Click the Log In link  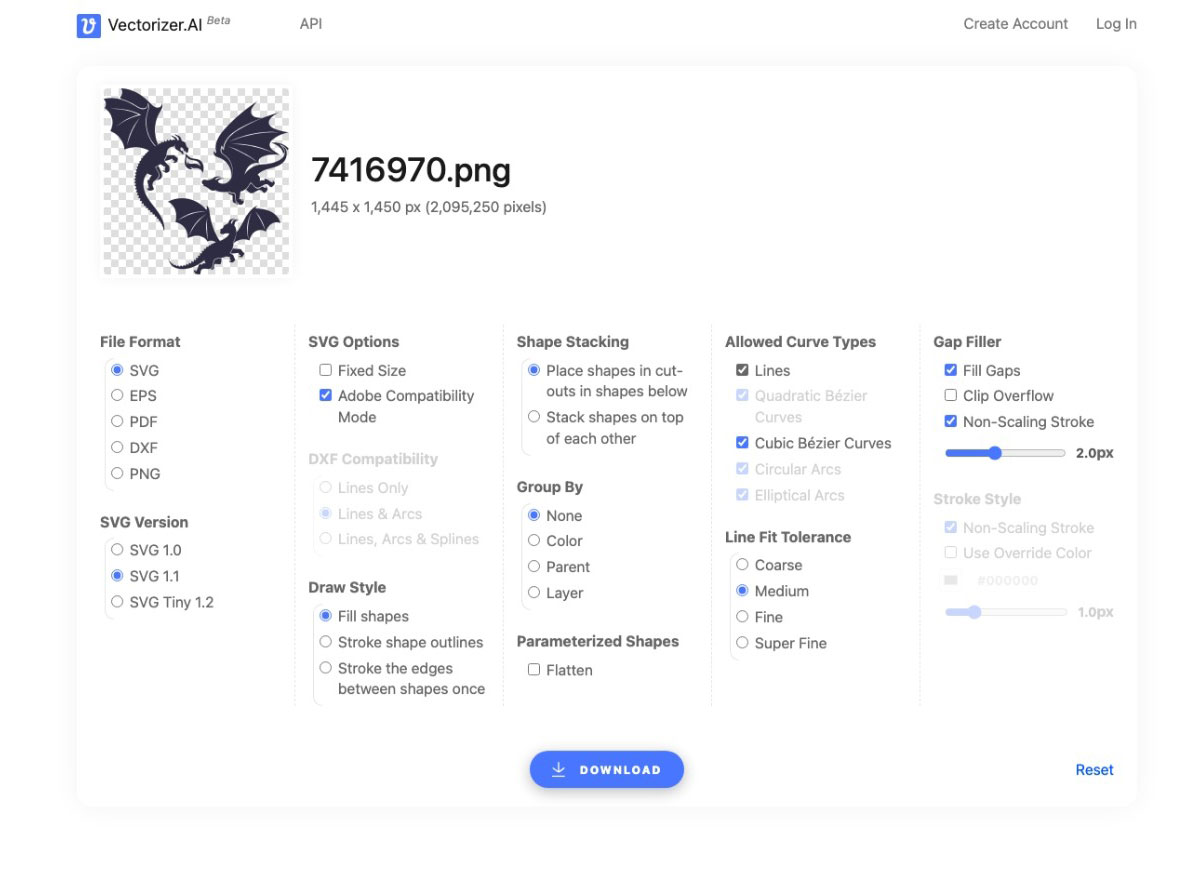pos(1116,24)
